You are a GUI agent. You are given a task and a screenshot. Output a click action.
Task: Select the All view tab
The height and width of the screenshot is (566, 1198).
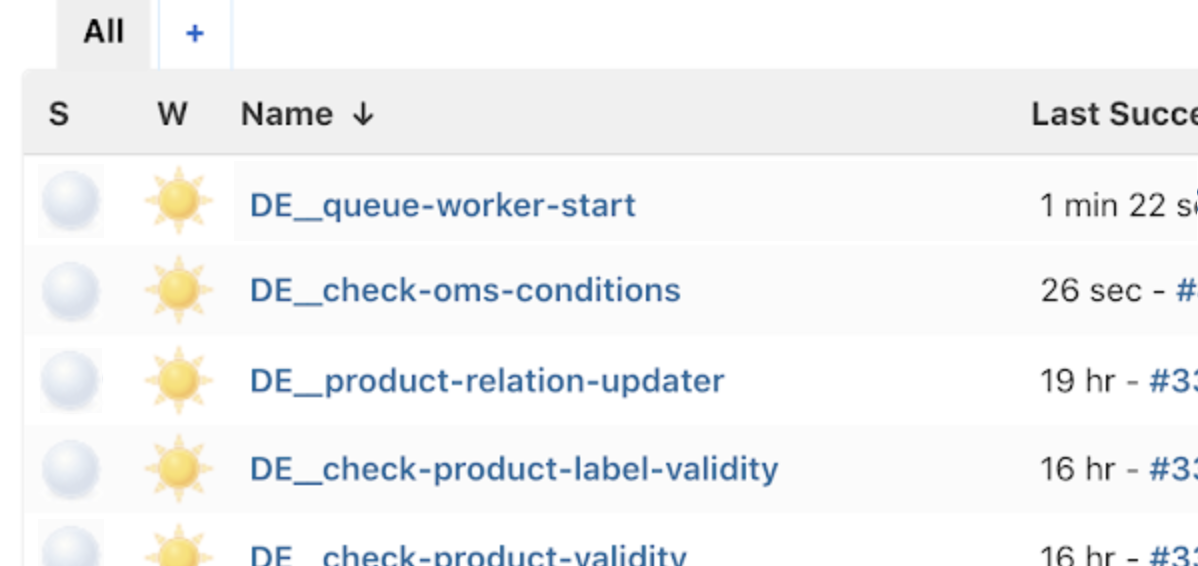[x=103, y=34]
